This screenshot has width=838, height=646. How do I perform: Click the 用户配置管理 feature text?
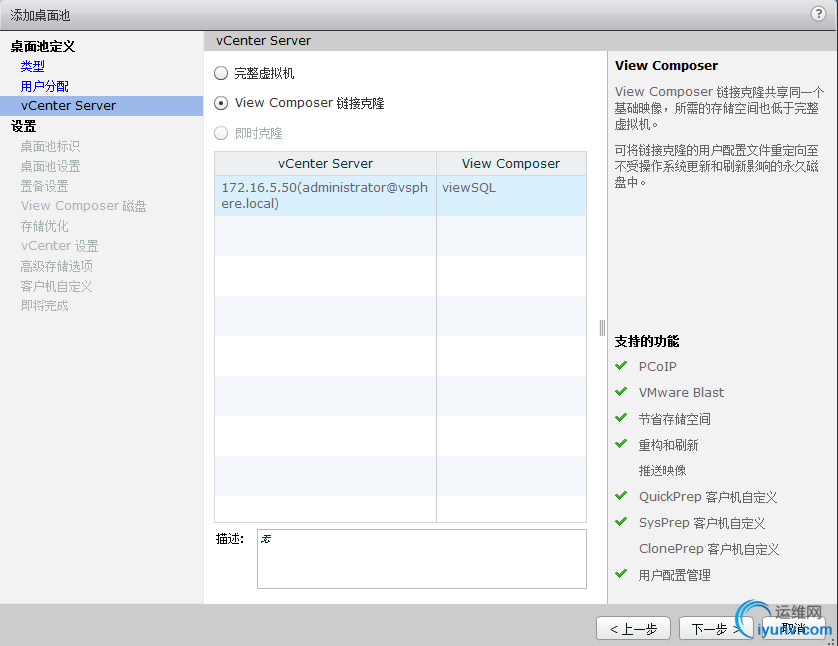coord(674,575)
